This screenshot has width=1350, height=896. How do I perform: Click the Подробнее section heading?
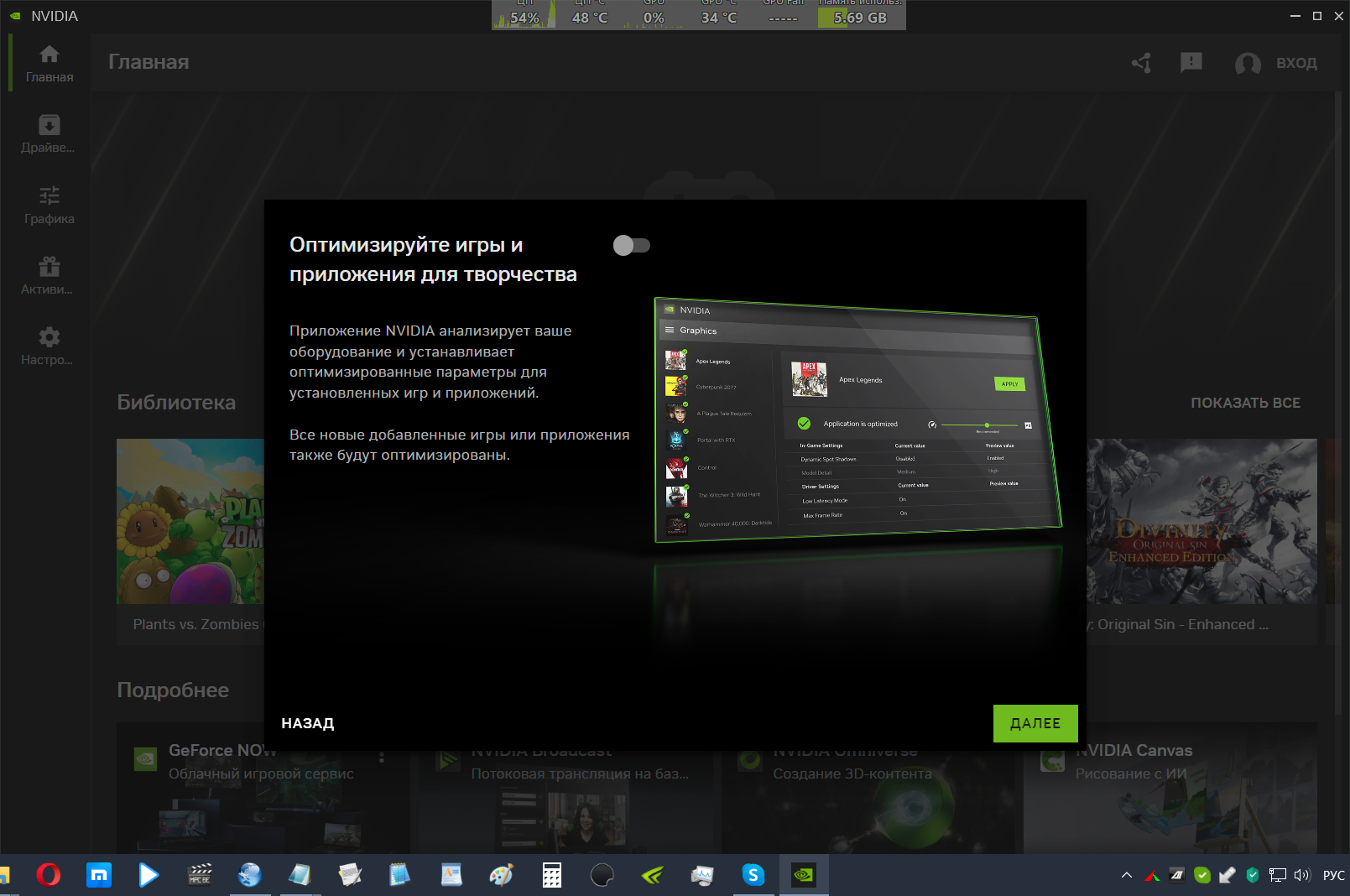click(173, 690)
